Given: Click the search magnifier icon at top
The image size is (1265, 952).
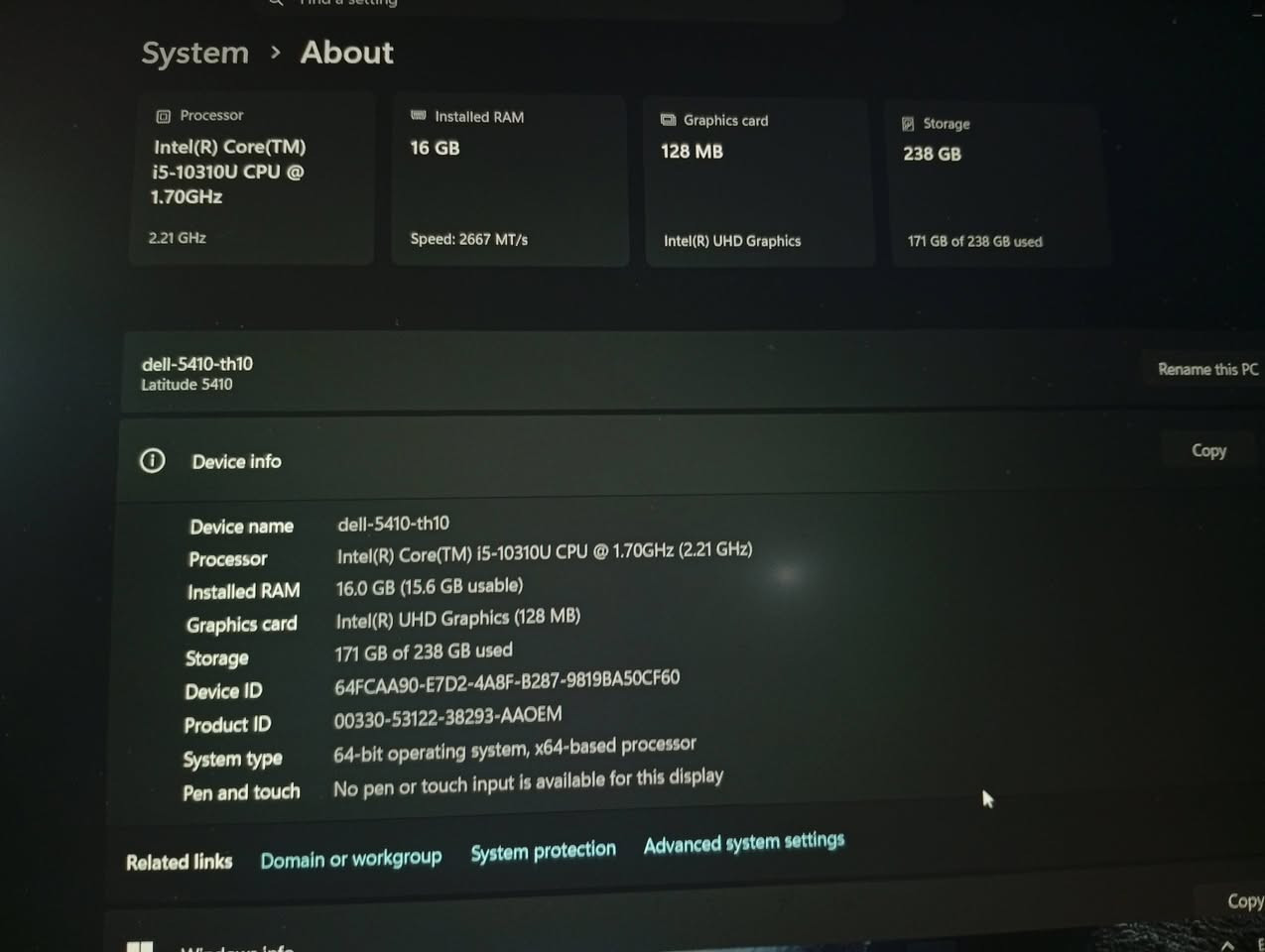Looking at the screenshot, I should pyautogui.click(x=276, y=3).
